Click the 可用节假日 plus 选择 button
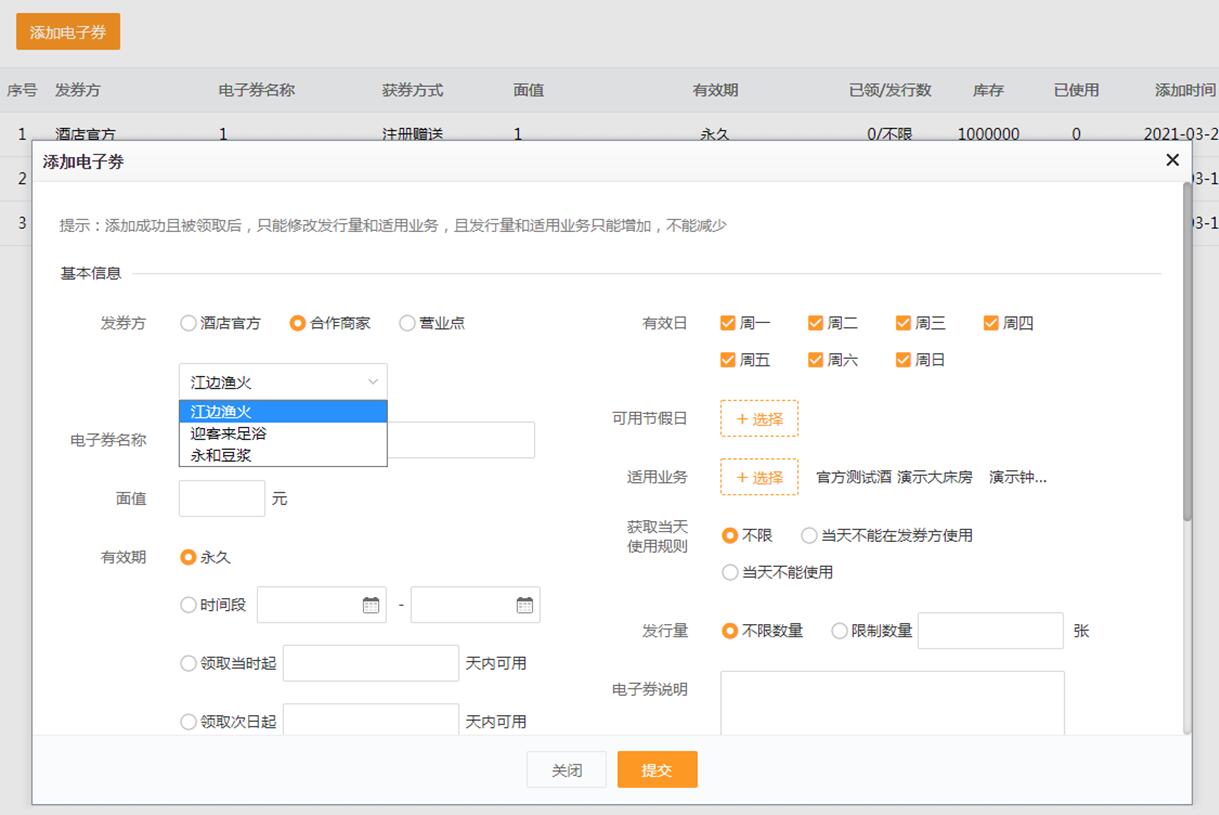Viewport: 1219px width, 815px height. pos(759,419)
